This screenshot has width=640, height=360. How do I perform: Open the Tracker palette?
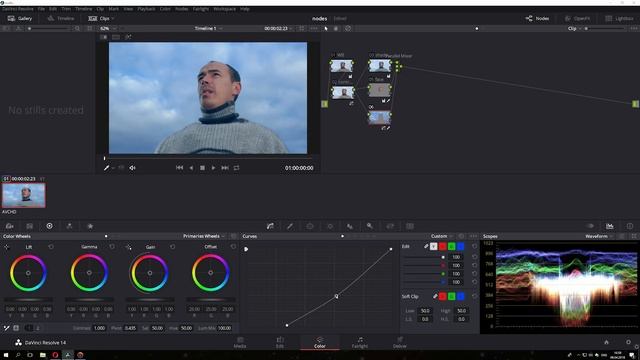tap(330, 226)
